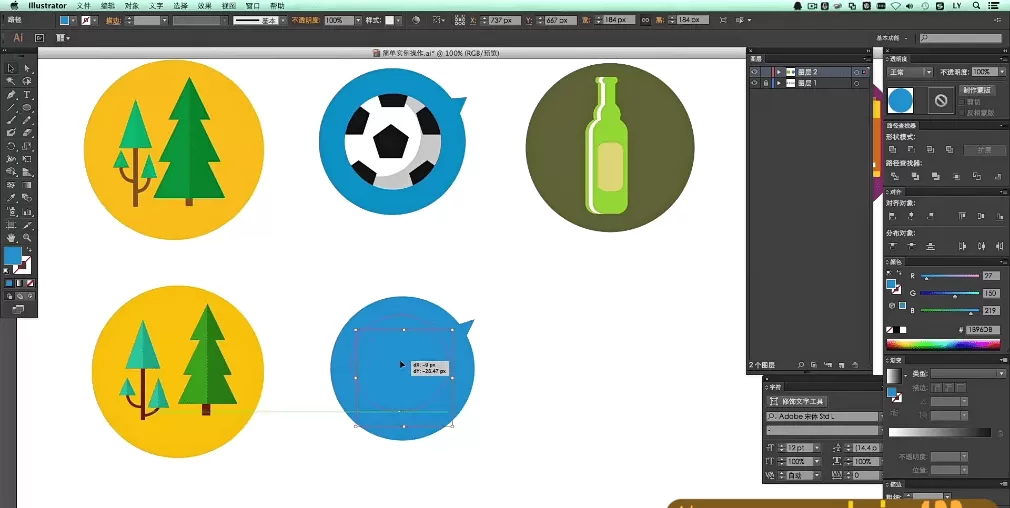Expand the 图层 2 layer contents

pos(778,72)
